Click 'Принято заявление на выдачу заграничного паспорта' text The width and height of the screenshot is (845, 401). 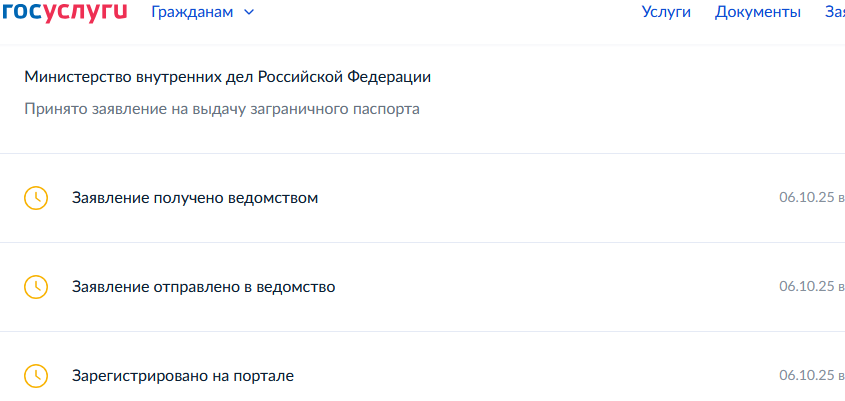pyautogui.click(x=222, y=108)
